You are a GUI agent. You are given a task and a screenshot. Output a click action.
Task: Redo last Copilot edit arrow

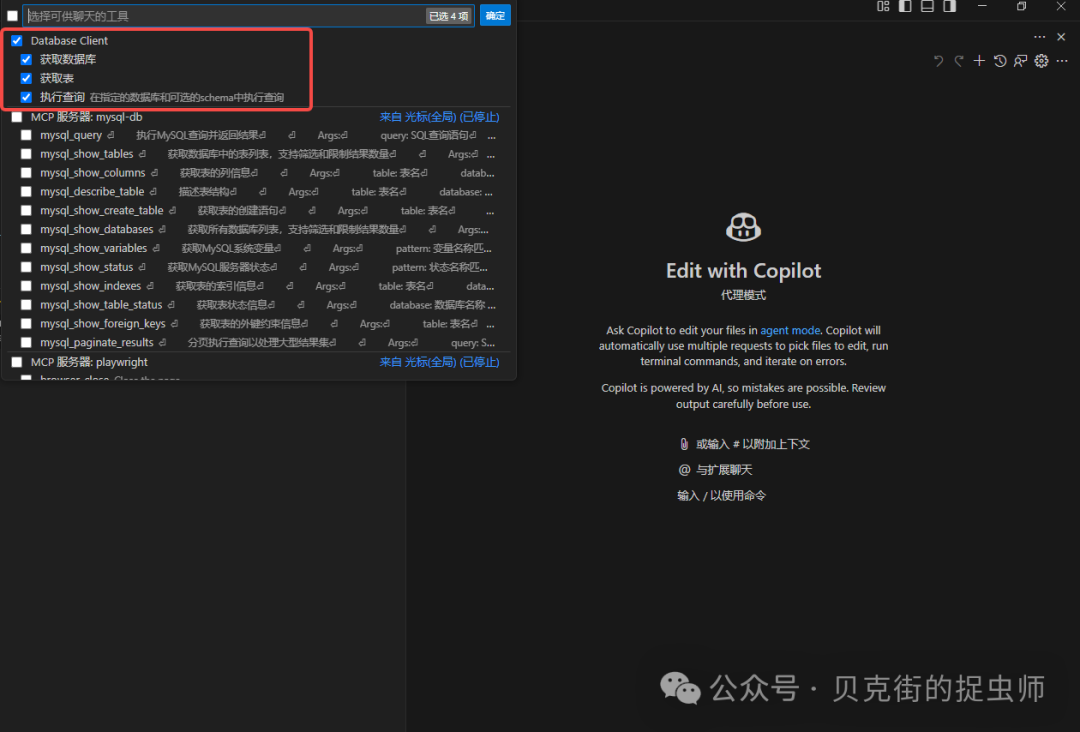coord(959,61)
